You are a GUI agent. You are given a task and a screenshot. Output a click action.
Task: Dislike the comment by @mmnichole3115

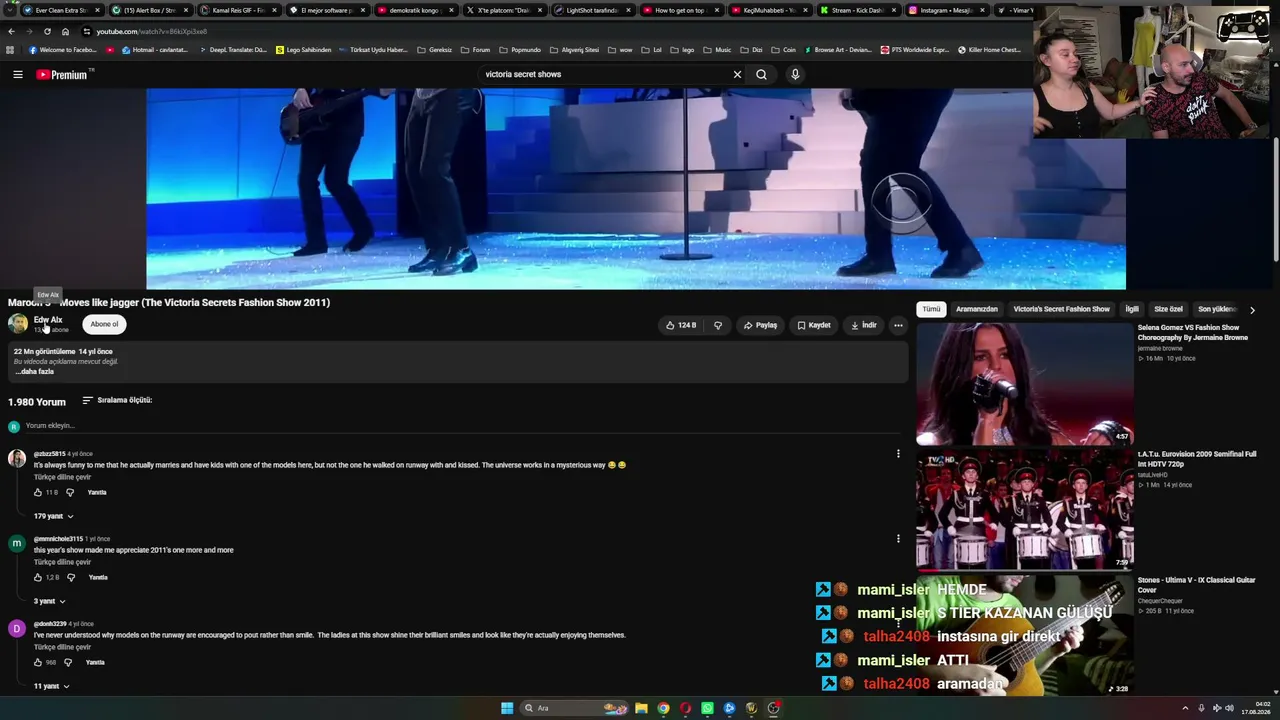(x=70, y=577)
